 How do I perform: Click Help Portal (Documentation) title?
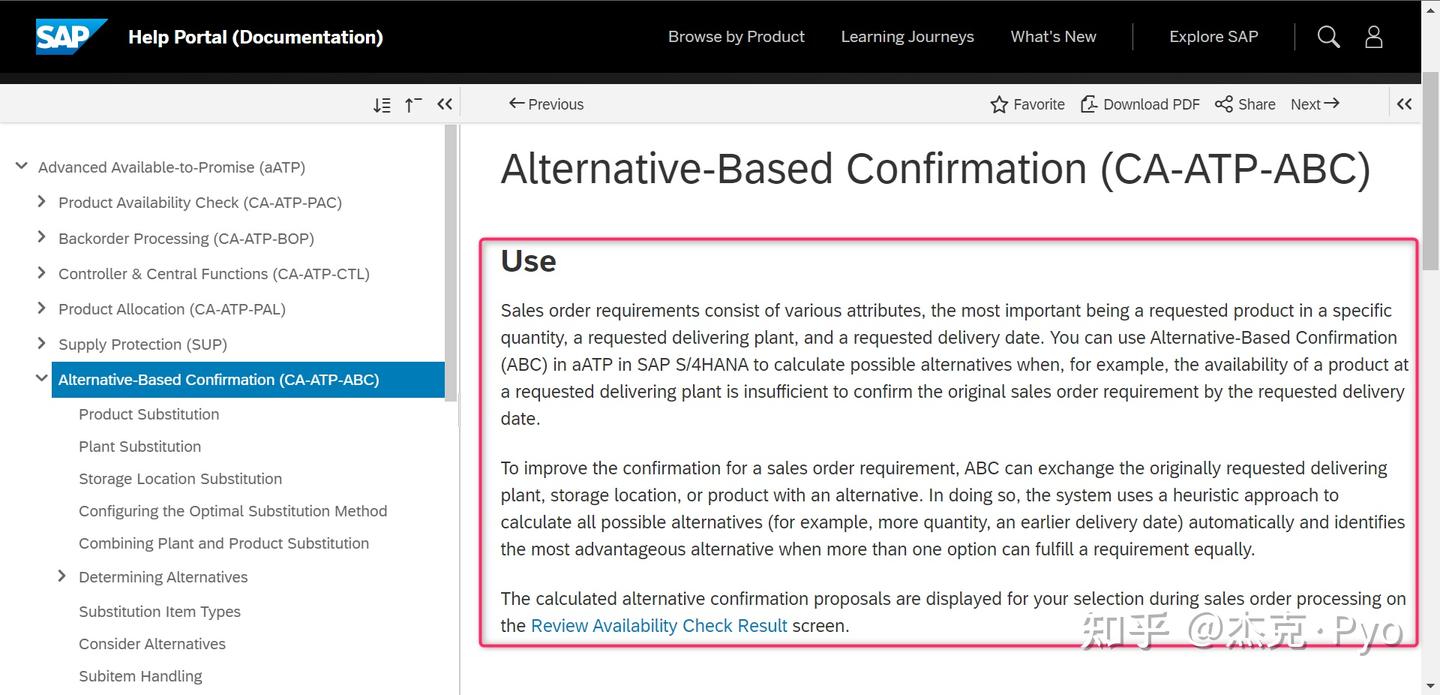[x=255, y=37]
